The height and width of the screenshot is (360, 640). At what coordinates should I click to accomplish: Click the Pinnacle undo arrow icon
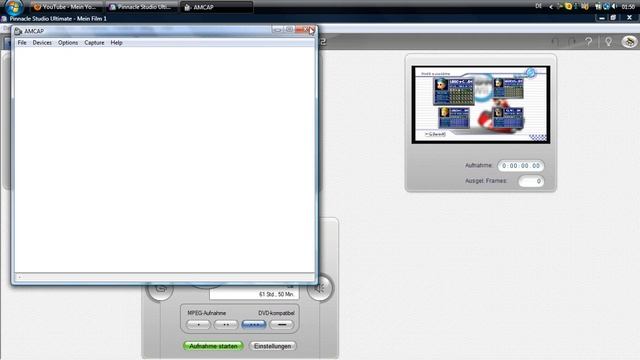pos(556,42)
